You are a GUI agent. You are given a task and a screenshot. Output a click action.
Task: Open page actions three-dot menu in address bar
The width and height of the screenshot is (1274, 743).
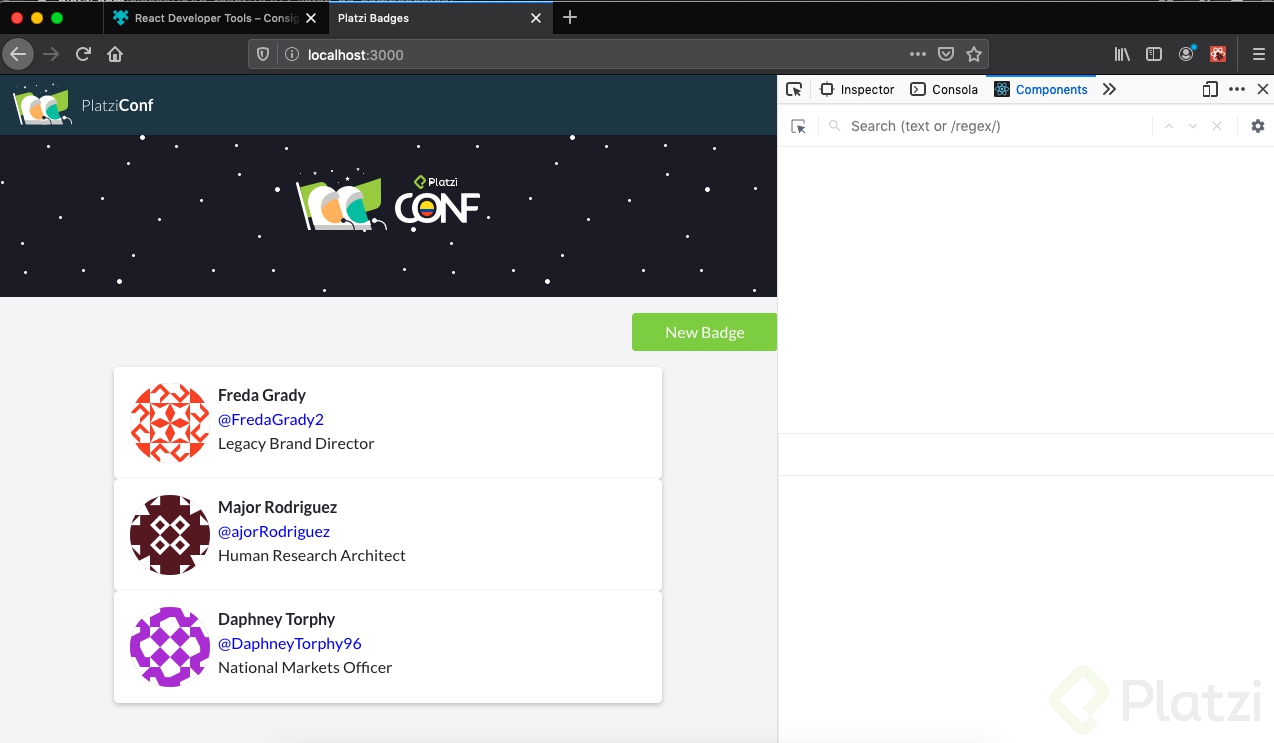click(x=918, y=54)
